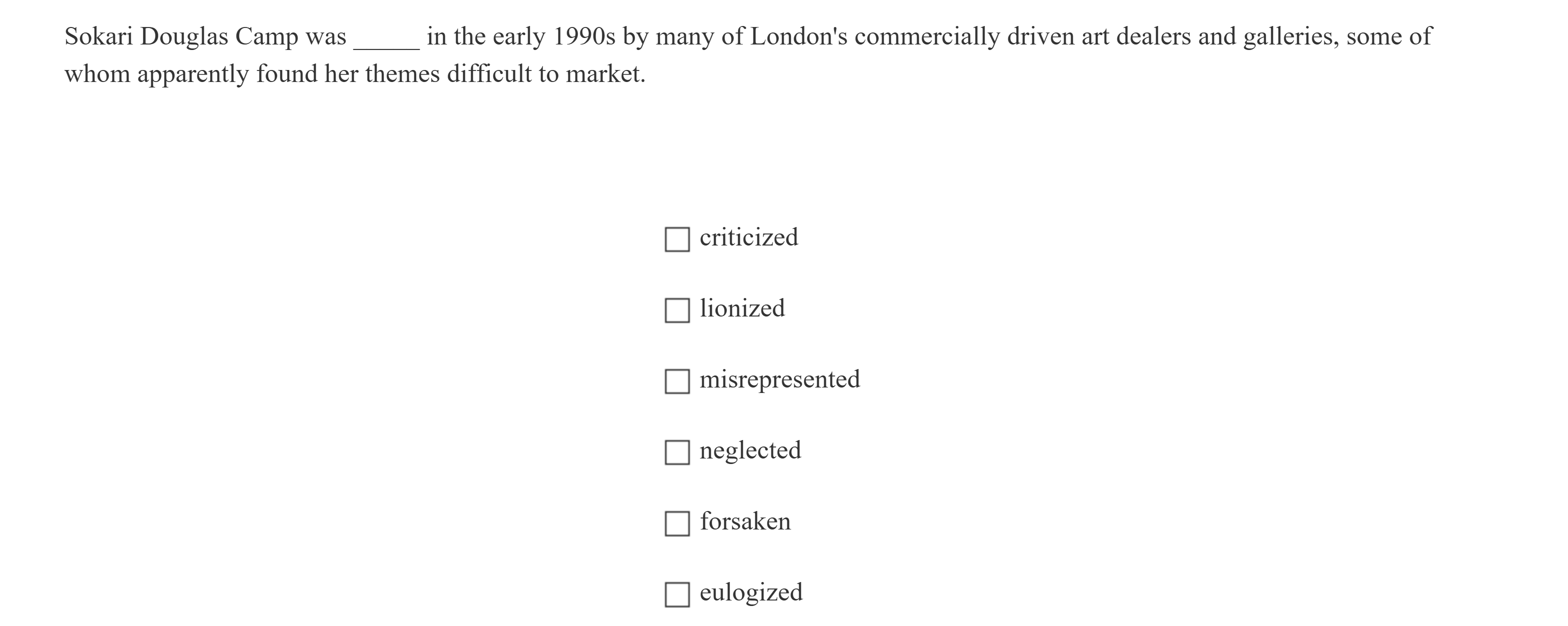Select the 'misrepresented' checkbox
The height and width of the screenshot is (626, 1568).
[x=677, y=381]
